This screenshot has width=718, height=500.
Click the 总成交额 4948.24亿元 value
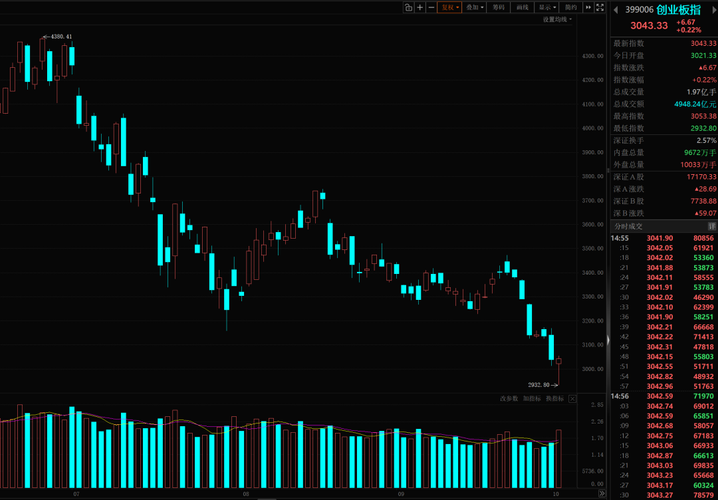pos(695,104)
